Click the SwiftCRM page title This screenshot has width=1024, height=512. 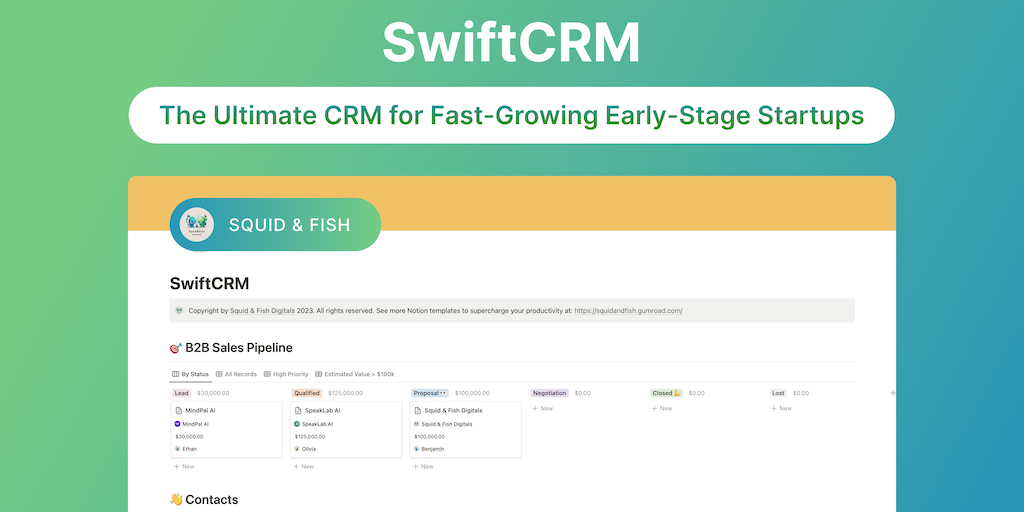tap(210, 283)
